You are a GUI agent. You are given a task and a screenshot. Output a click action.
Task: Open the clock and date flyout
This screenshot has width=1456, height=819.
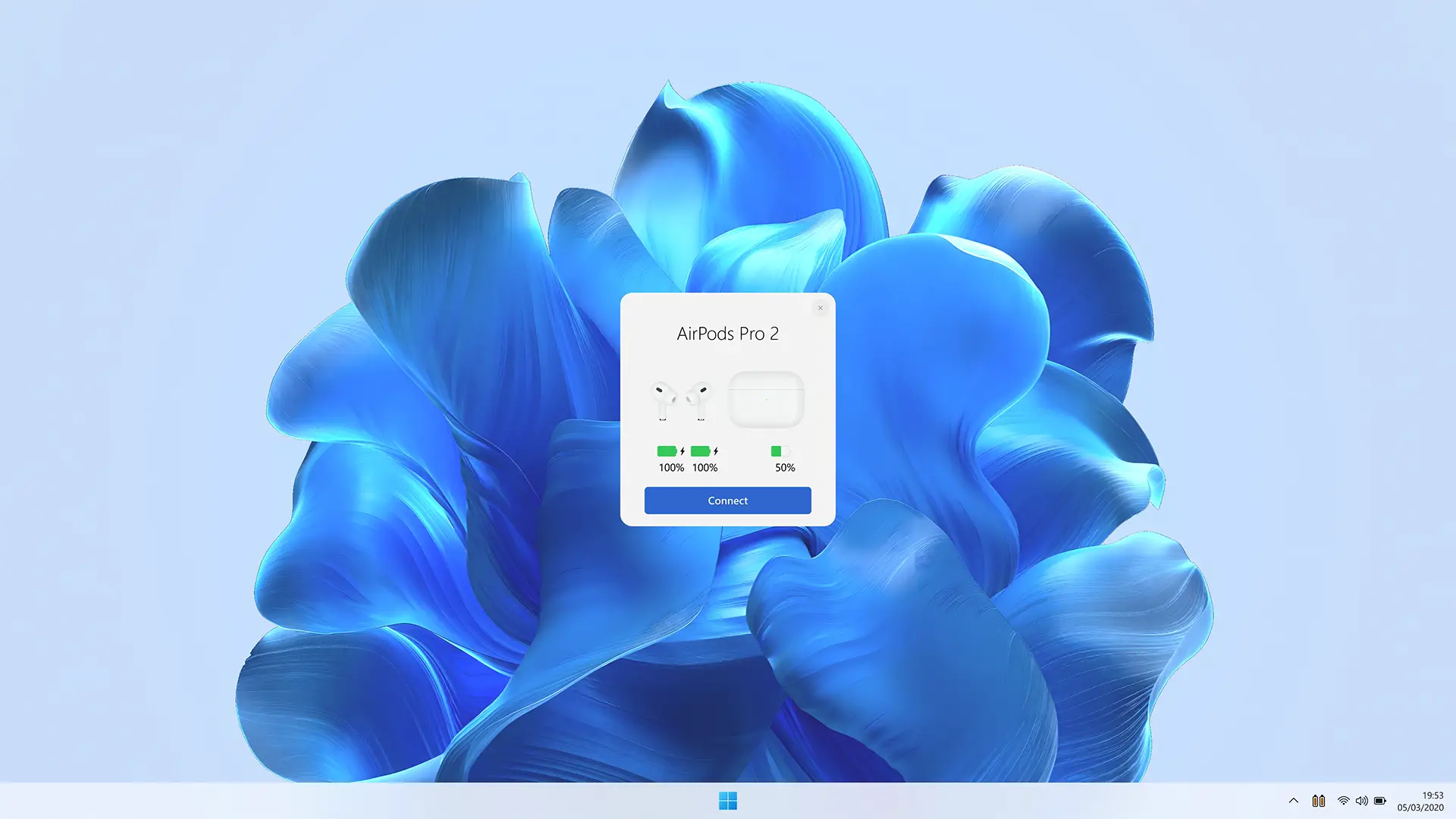(x=1420, y=801)
